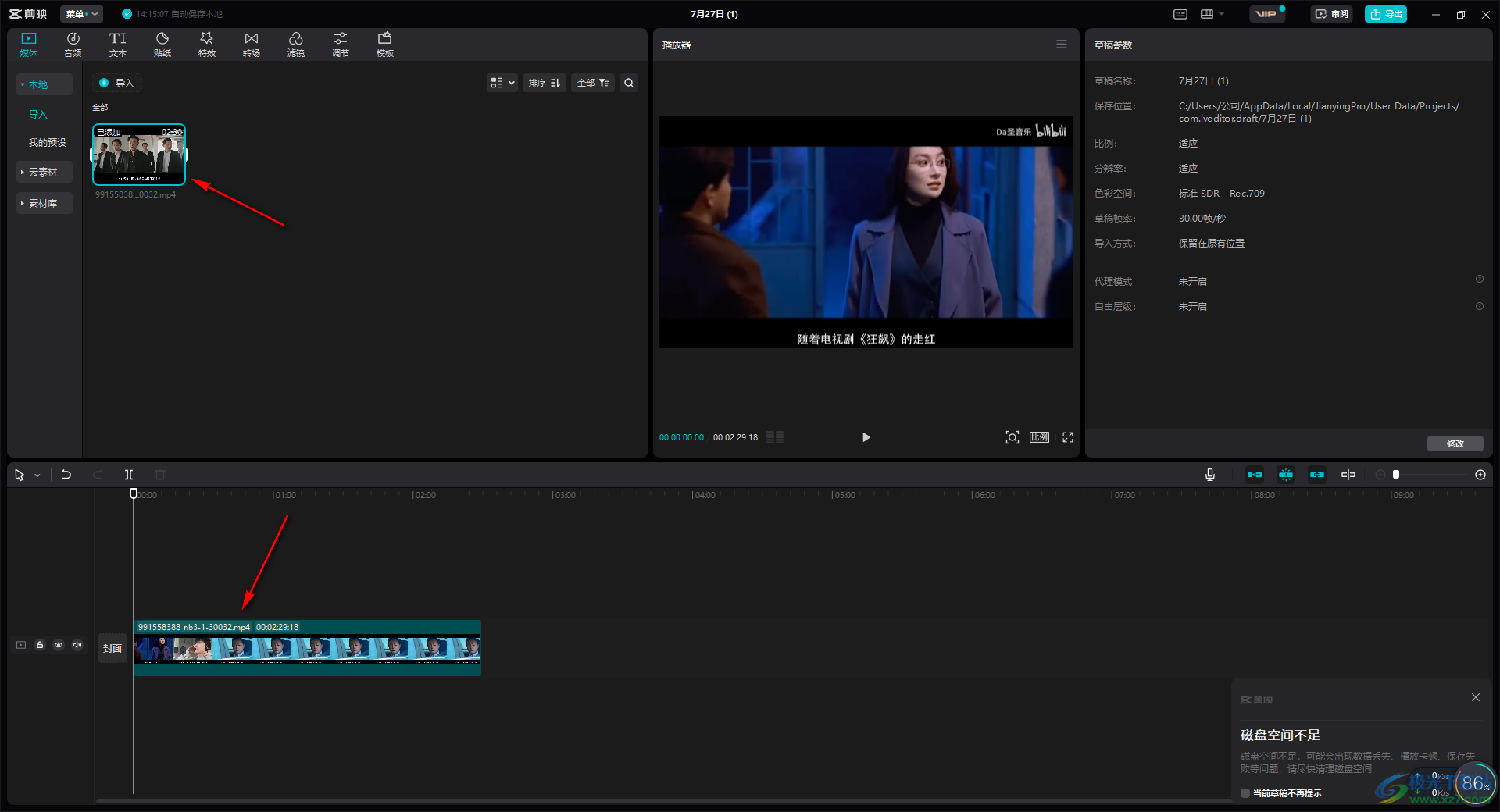Enter fullscreen preview in the player

1068,437
